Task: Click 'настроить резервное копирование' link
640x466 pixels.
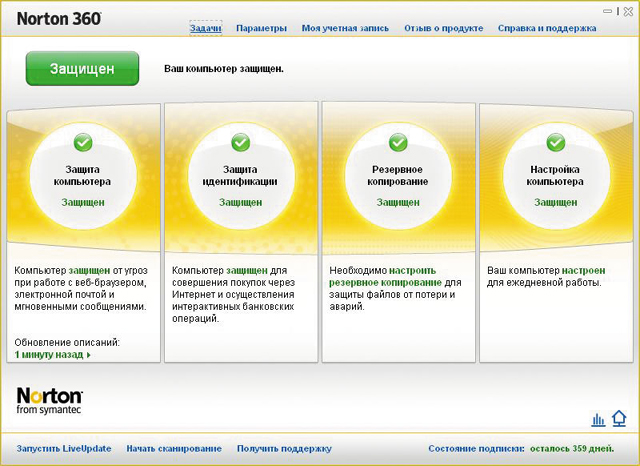Action: (x=385, y=276)
